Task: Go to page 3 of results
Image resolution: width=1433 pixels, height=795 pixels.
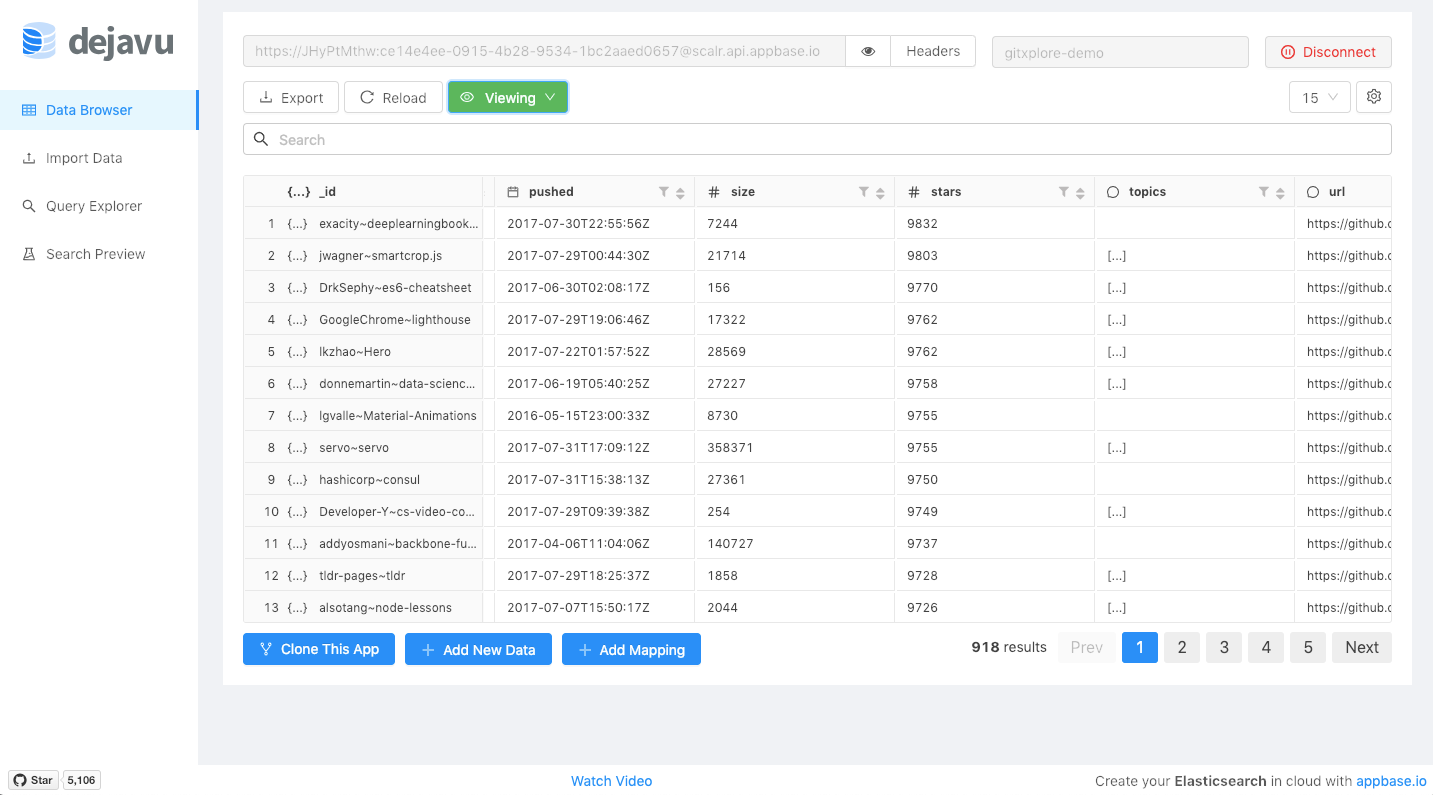Action: click(x=1224, y=647)
